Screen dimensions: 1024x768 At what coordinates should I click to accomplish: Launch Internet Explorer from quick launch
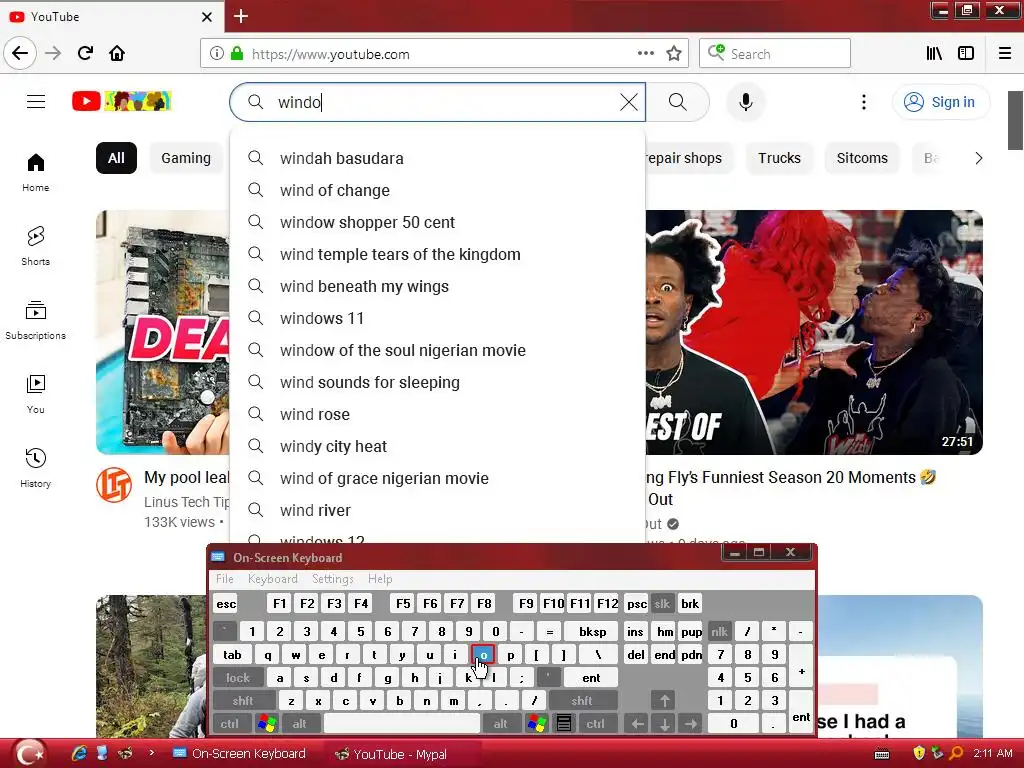[79, 753]
